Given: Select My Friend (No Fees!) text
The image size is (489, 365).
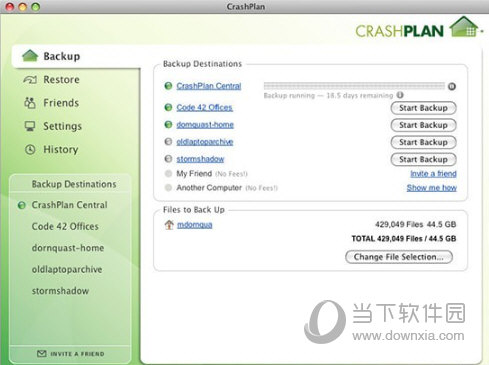Looking at the screenshot, I should point(212,174).
